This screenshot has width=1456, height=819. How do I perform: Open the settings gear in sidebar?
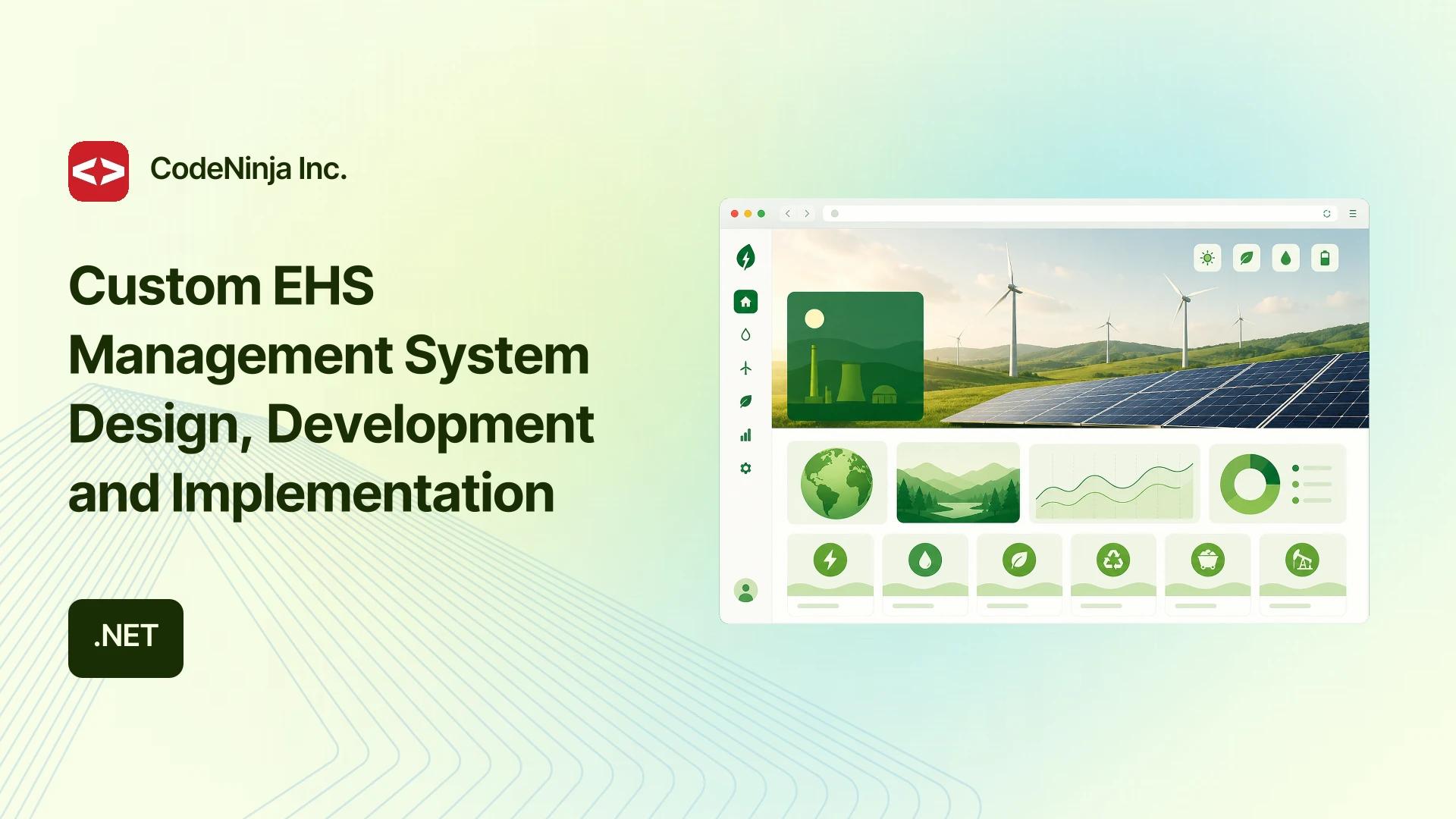[745, 468]
